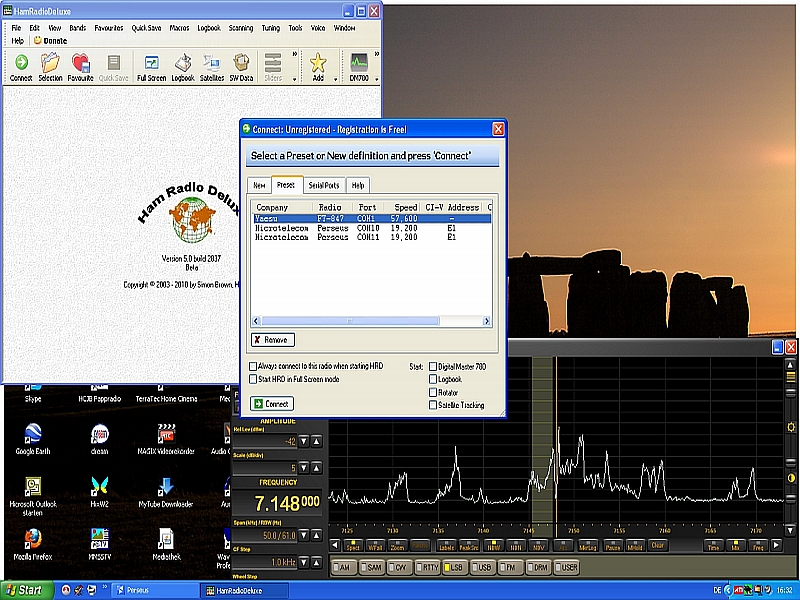The height and width of the screenshot is (600, 800).
Task: Enable Always connect to this radio checkbox
Action: (253, 366)
